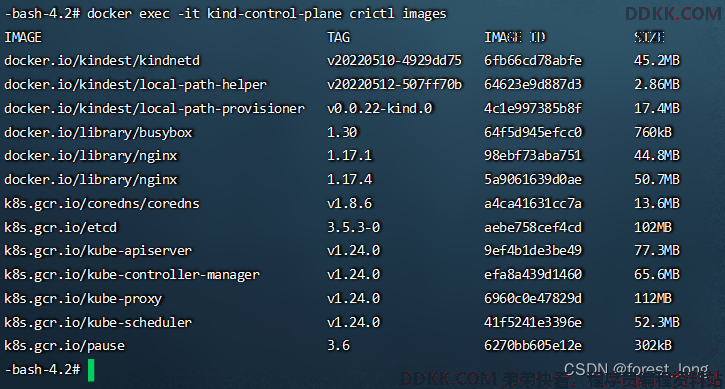Click the k8s.gcr.io/coredns/coredns entry

[x=102, y=204]
